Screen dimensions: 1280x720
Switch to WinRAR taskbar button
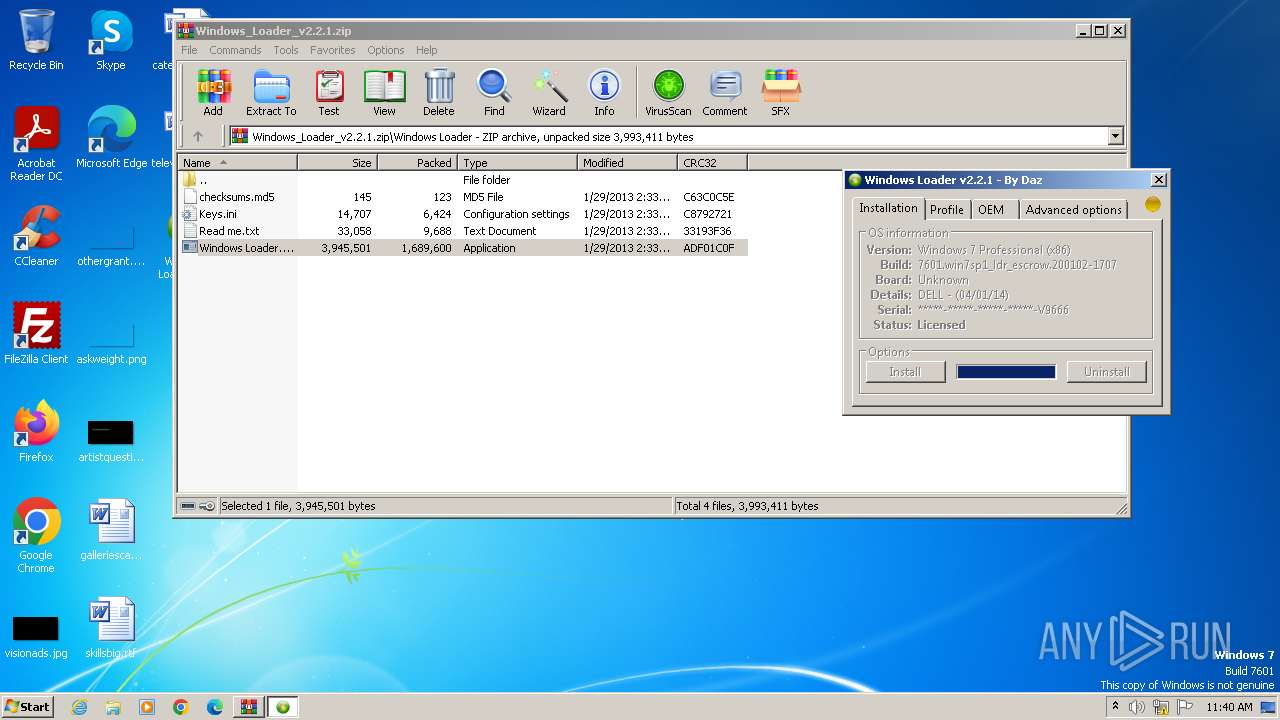247,707
